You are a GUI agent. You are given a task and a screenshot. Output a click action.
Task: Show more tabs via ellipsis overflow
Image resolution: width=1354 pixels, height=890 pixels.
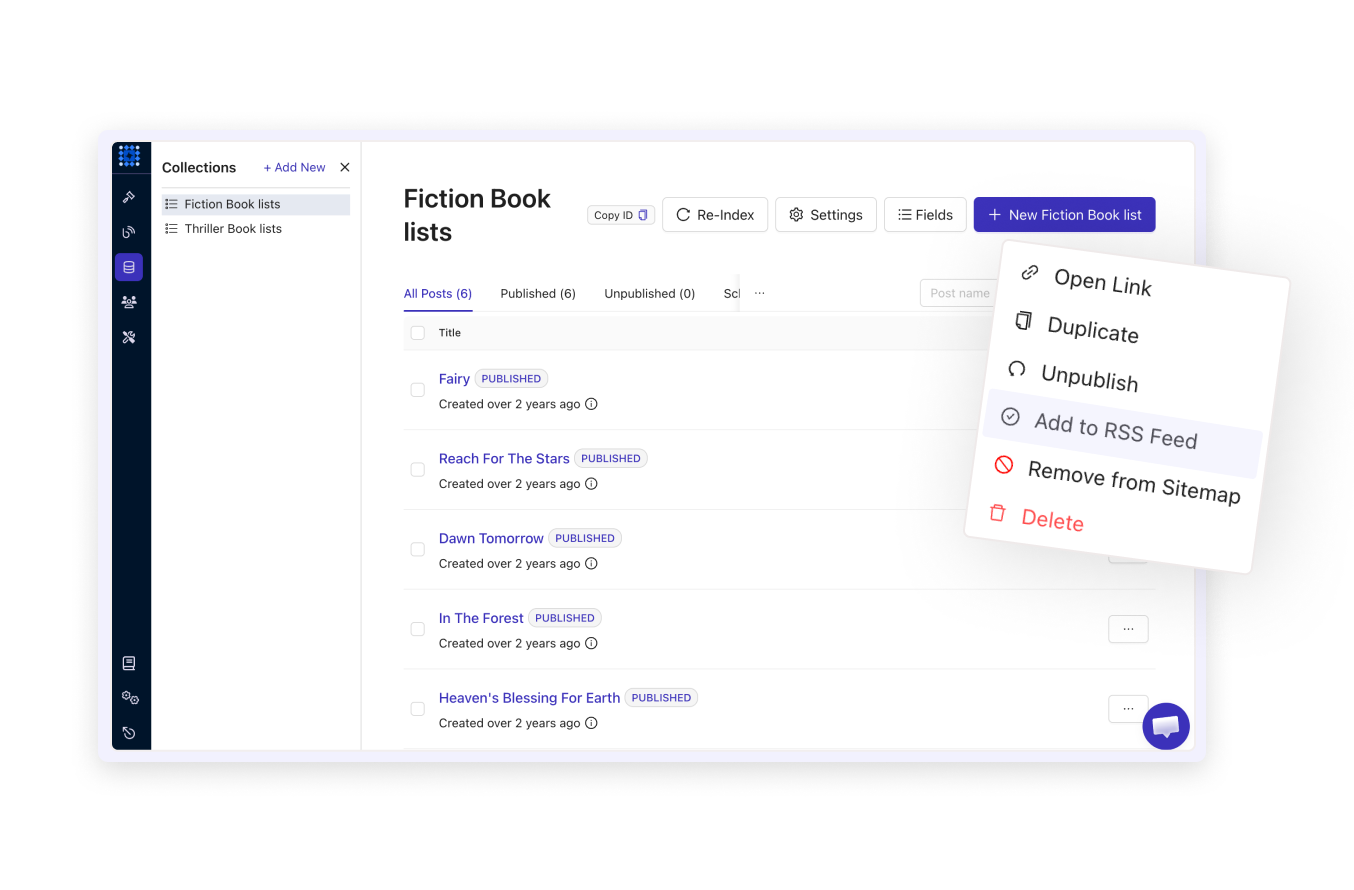pos(760,293)
